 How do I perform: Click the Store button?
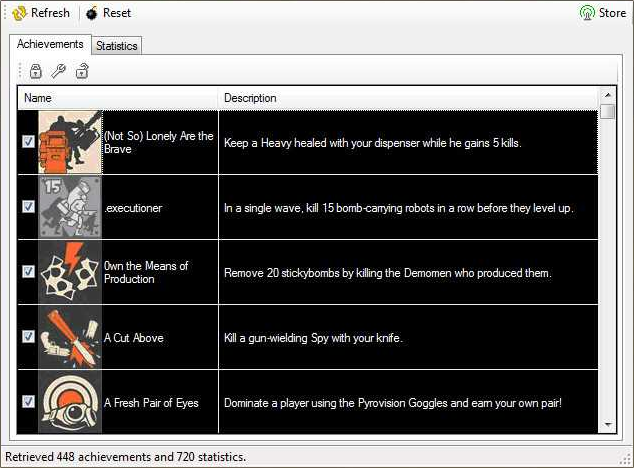603,13
